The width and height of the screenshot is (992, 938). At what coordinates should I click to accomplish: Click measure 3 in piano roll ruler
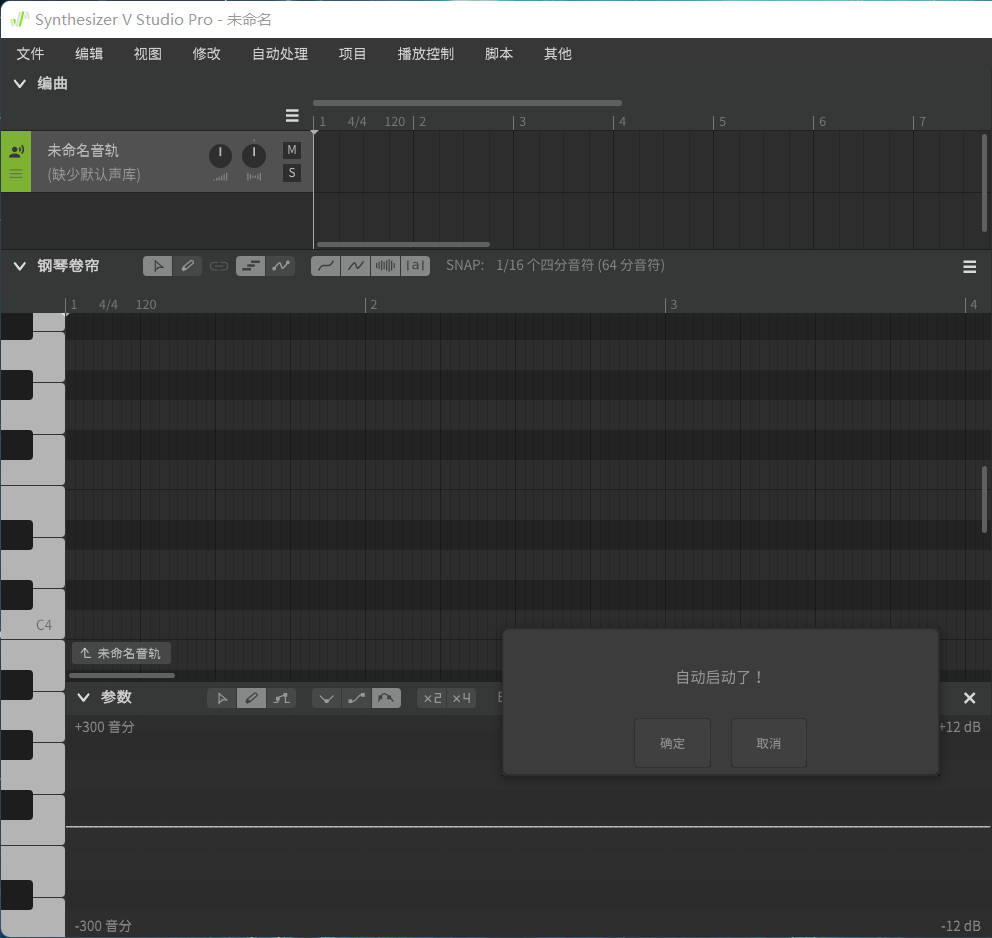pyautogui.click(x=673, y=305)
